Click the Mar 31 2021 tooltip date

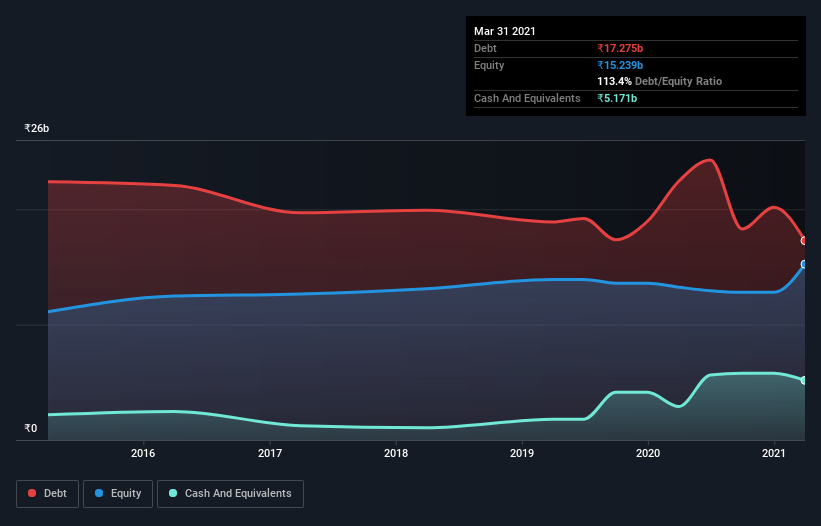pos(505,31)
